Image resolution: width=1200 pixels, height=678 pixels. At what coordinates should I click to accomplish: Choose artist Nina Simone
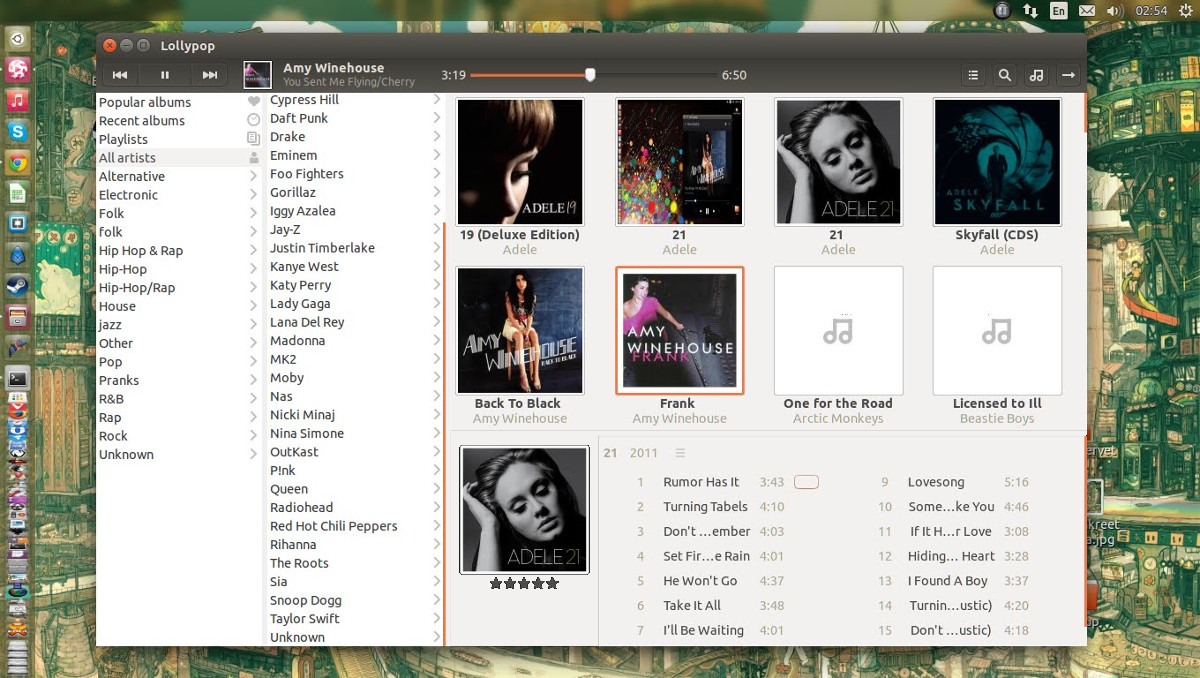tap(354, 433)
